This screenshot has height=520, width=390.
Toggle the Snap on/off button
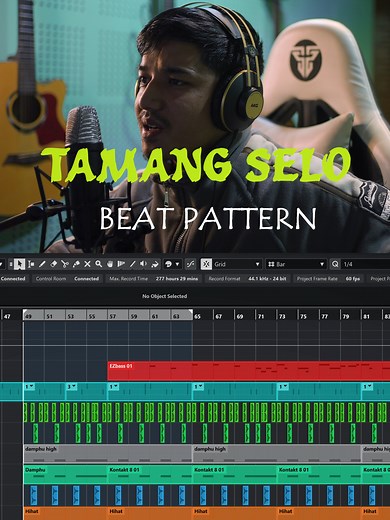coord(206,264)
